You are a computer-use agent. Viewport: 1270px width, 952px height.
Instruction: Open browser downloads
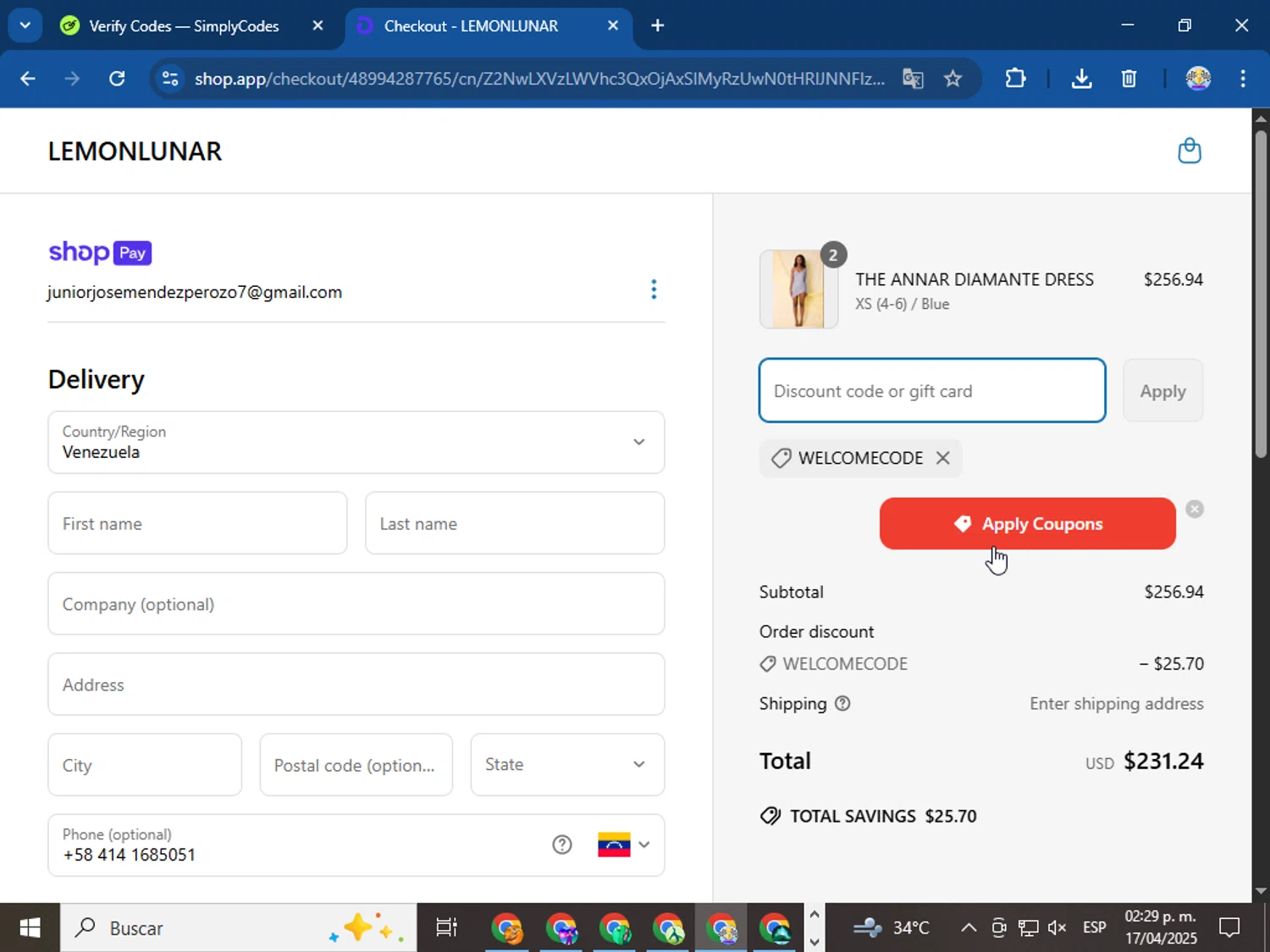(x=1081, y=79)
